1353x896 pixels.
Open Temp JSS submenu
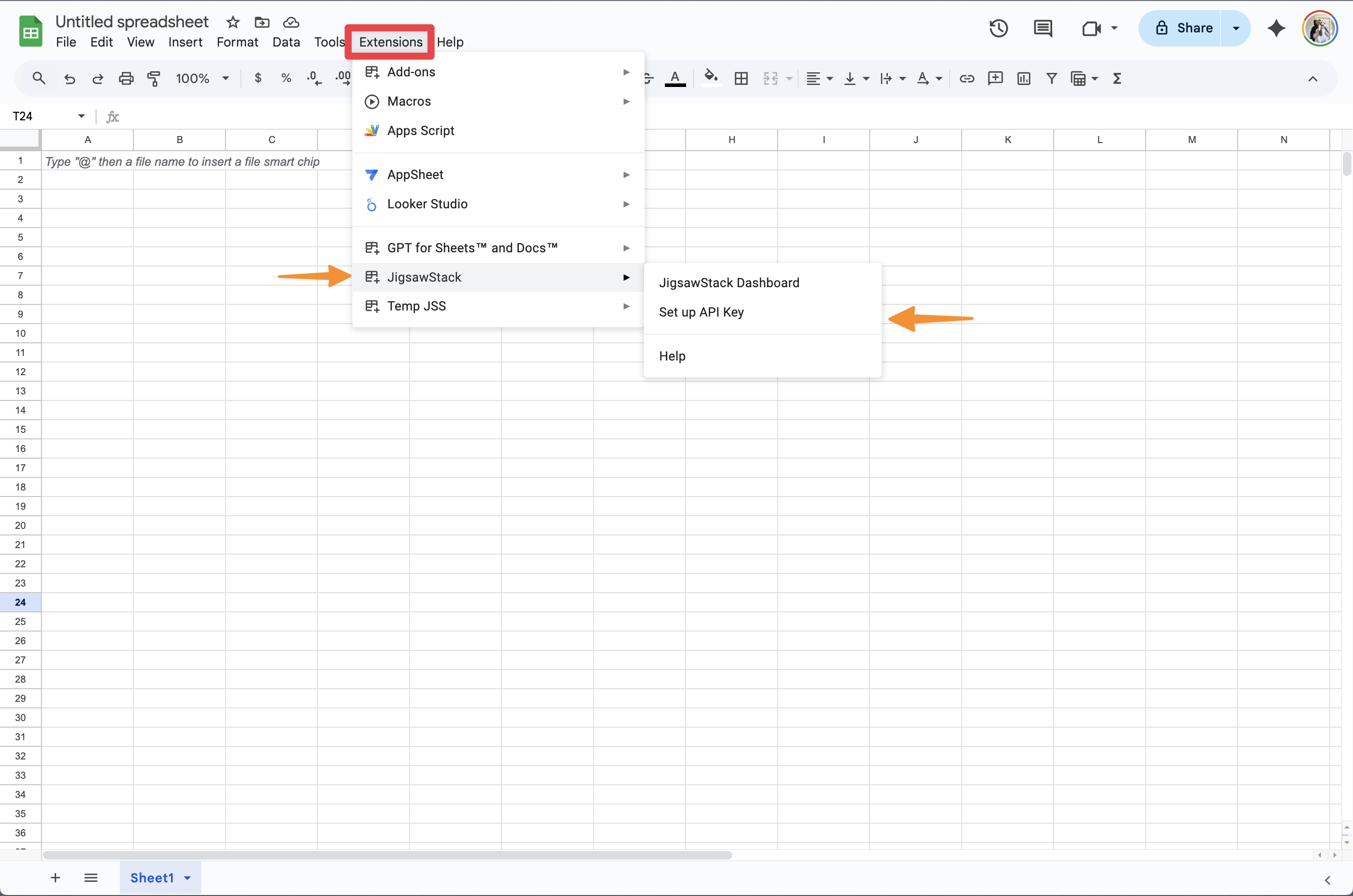(498, 306)
